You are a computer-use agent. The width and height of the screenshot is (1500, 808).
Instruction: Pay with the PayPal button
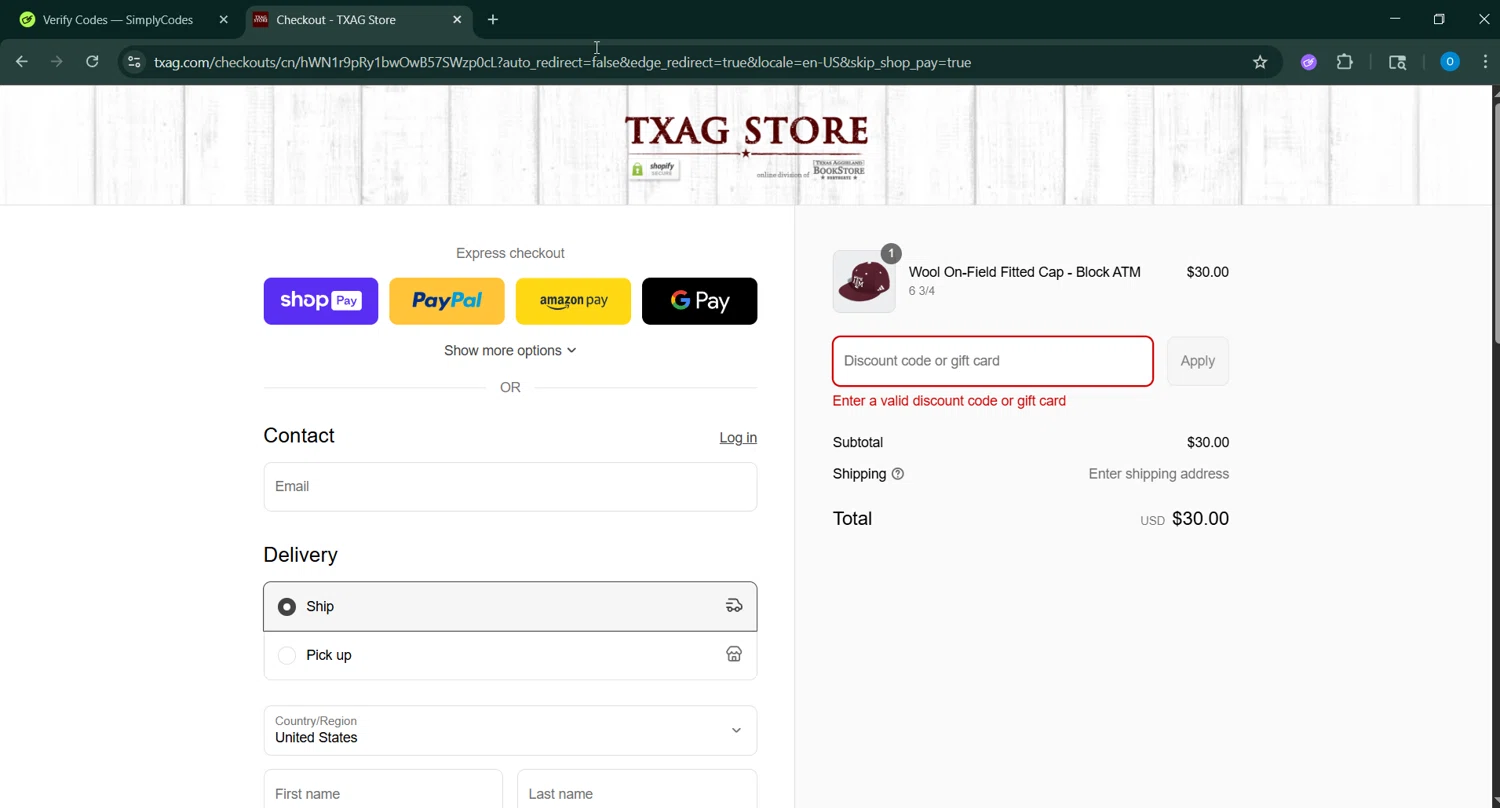click(x=447, y=301)
